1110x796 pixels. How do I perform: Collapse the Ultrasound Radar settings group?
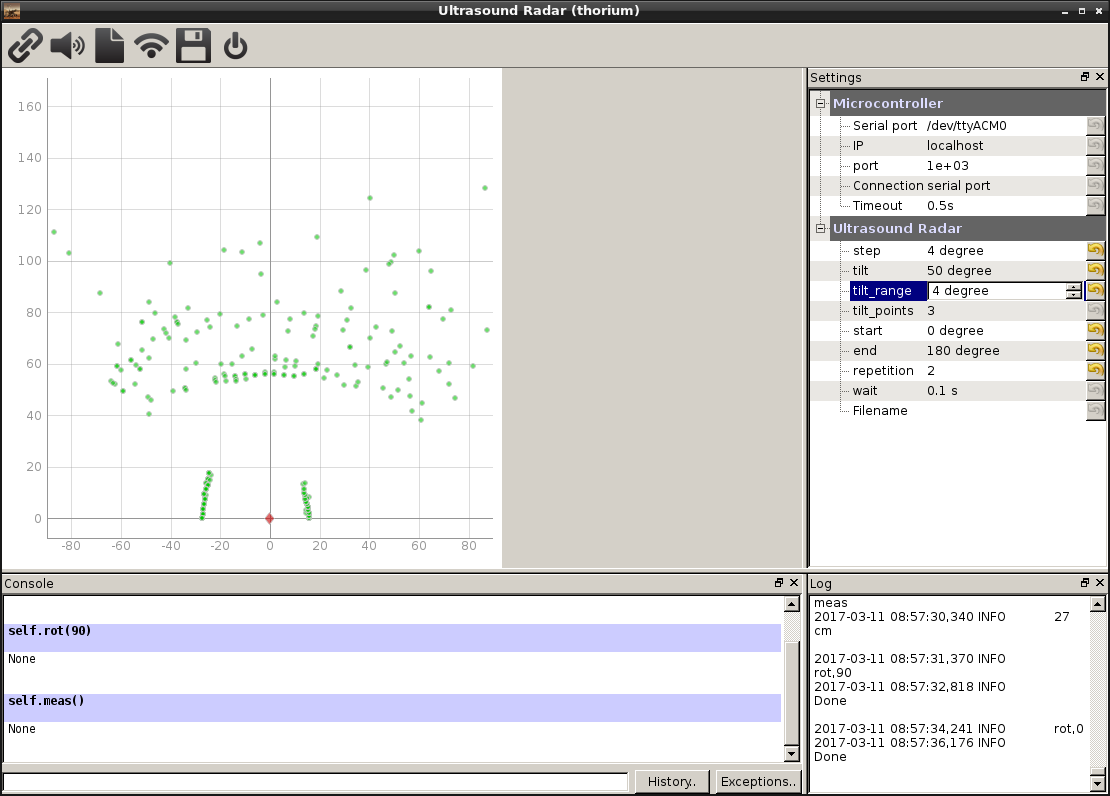click(x=821, y=229)
